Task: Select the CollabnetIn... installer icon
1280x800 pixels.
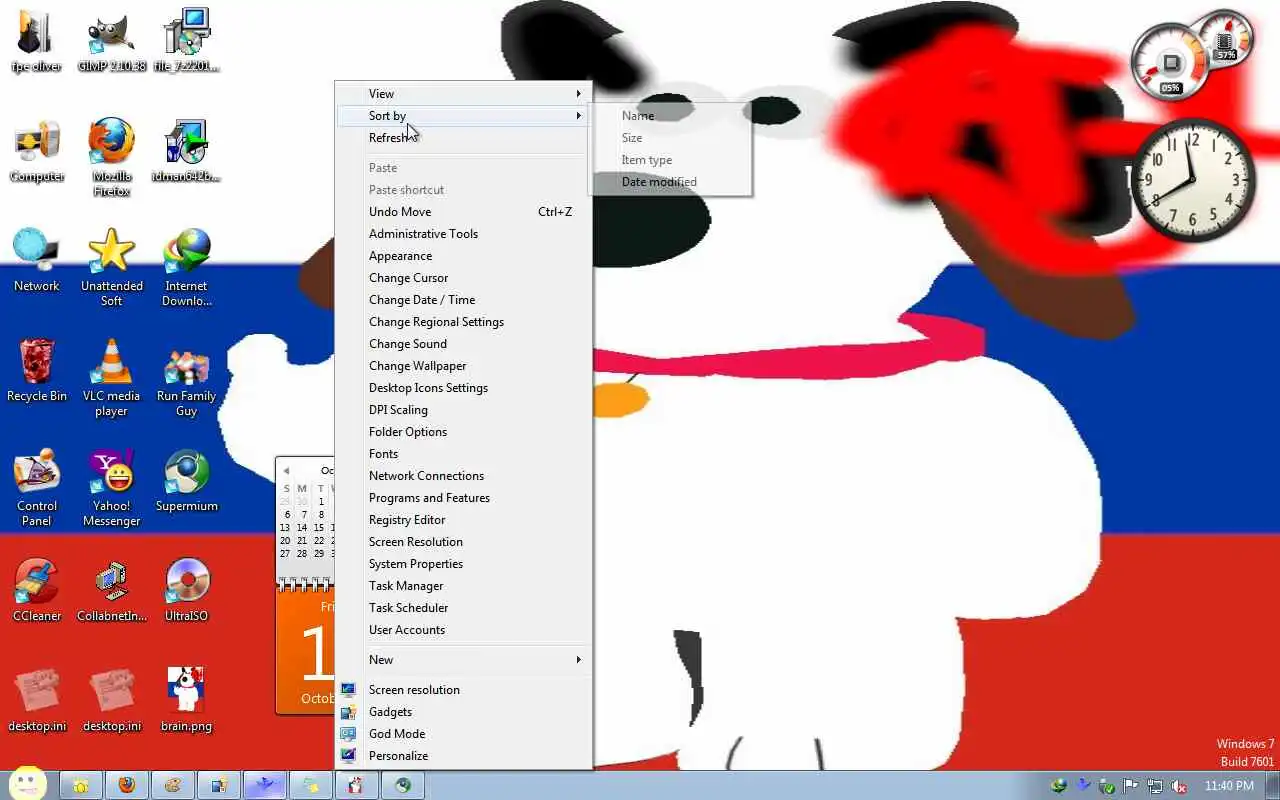Action: pyautogui.click(x=112, y=590)
